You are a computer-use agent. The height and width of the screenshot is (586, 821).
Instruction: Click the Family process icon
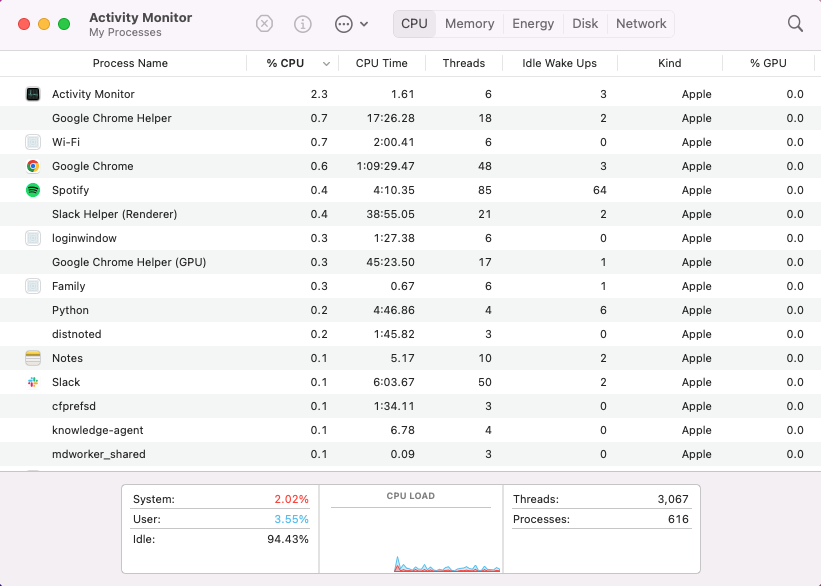[33, 286]
